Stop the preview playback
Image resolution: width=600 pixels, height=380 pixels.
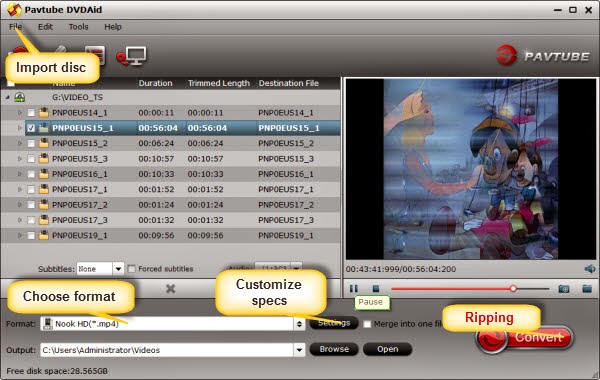[376, 289]
